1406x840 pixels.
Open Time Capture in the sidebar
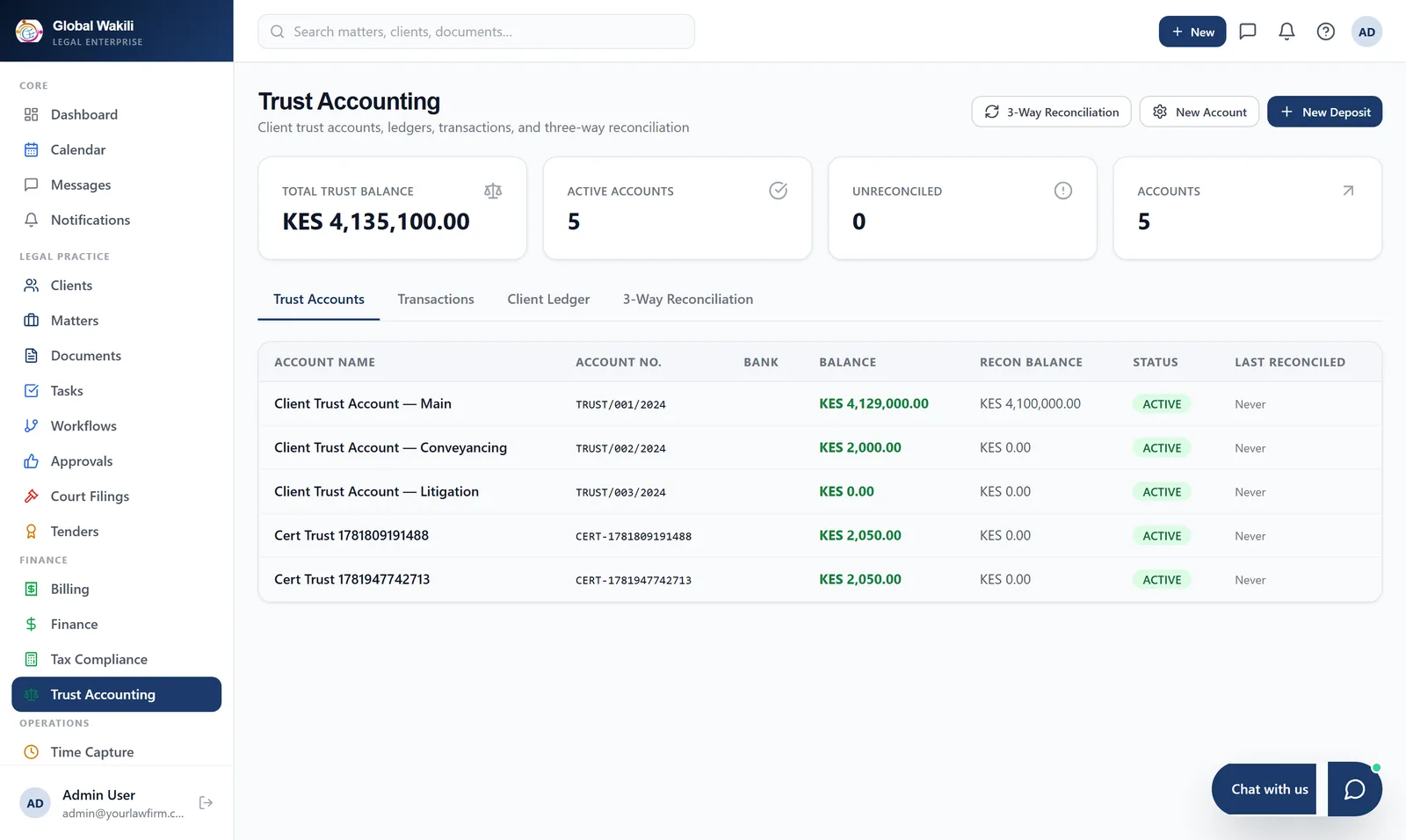pyautogui.click(x=116, y=752)
